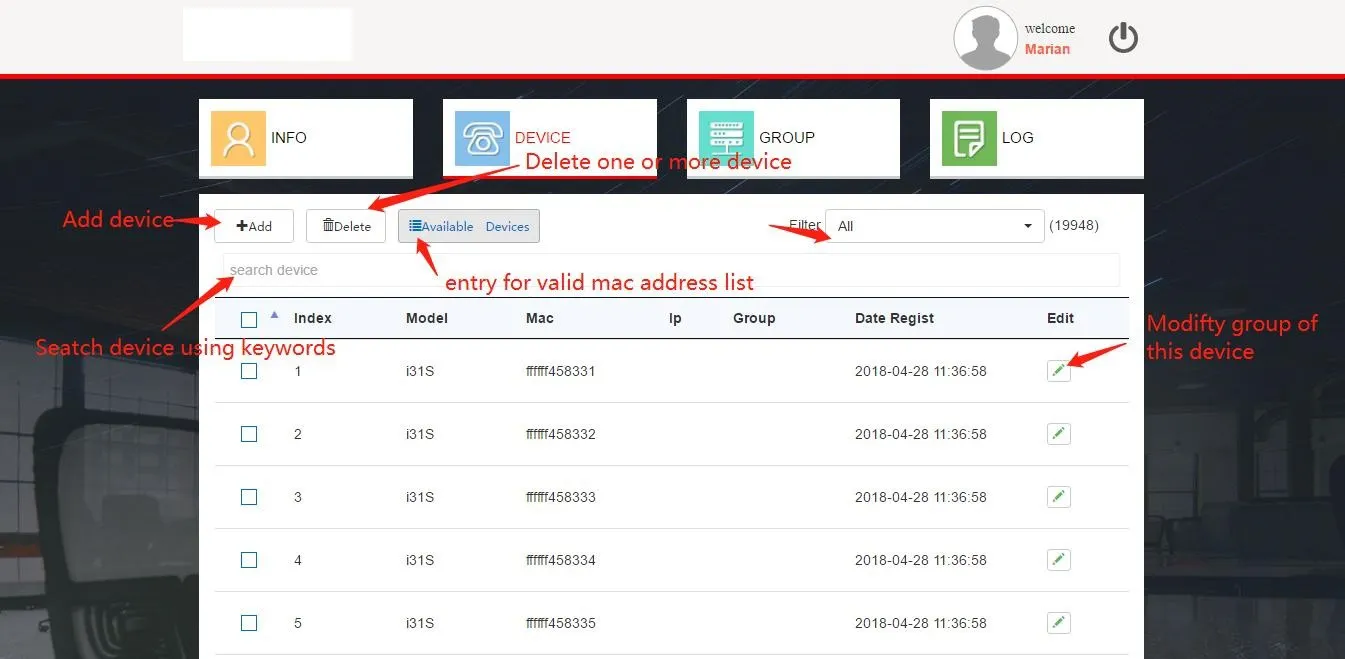Click the power/logout icon
Viewport: 1345px width, 659px height.
click(x=1122, y=36)
